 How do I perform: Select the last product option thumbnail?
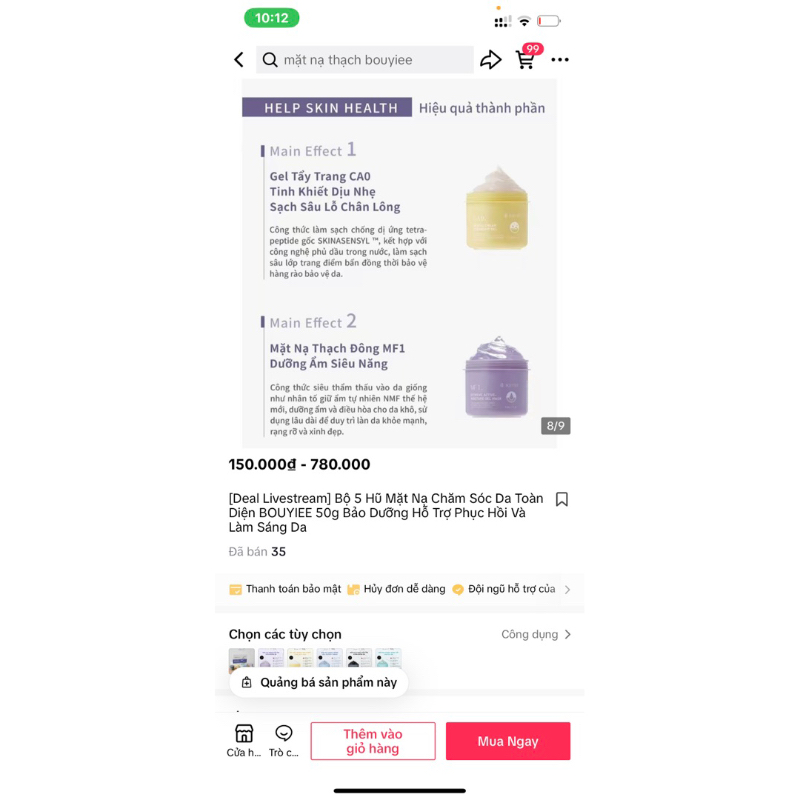pyautogui.click(x=388, y=659)
